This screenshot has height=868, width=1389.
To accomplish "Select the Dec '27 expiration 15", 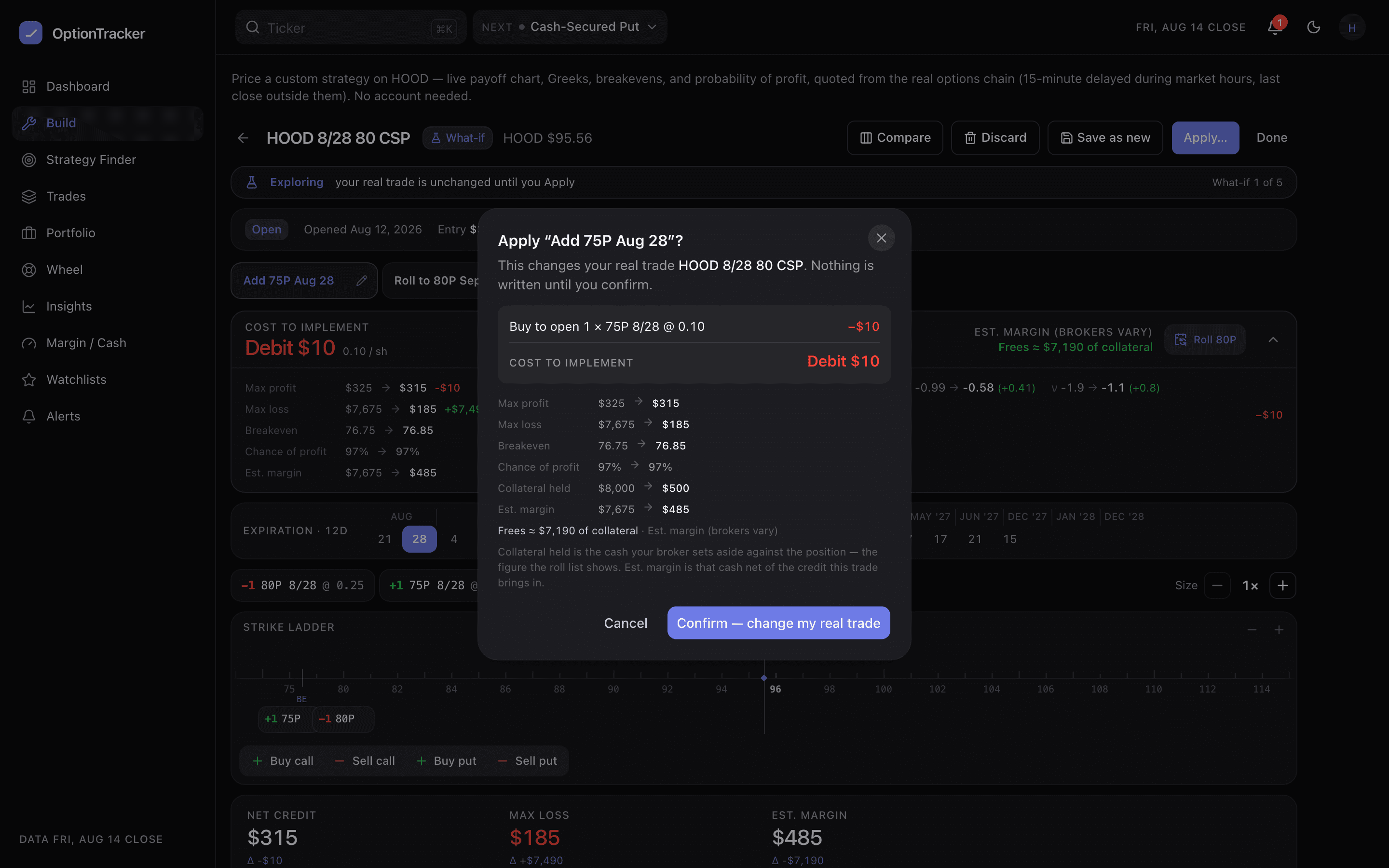I will (1010, 539).
